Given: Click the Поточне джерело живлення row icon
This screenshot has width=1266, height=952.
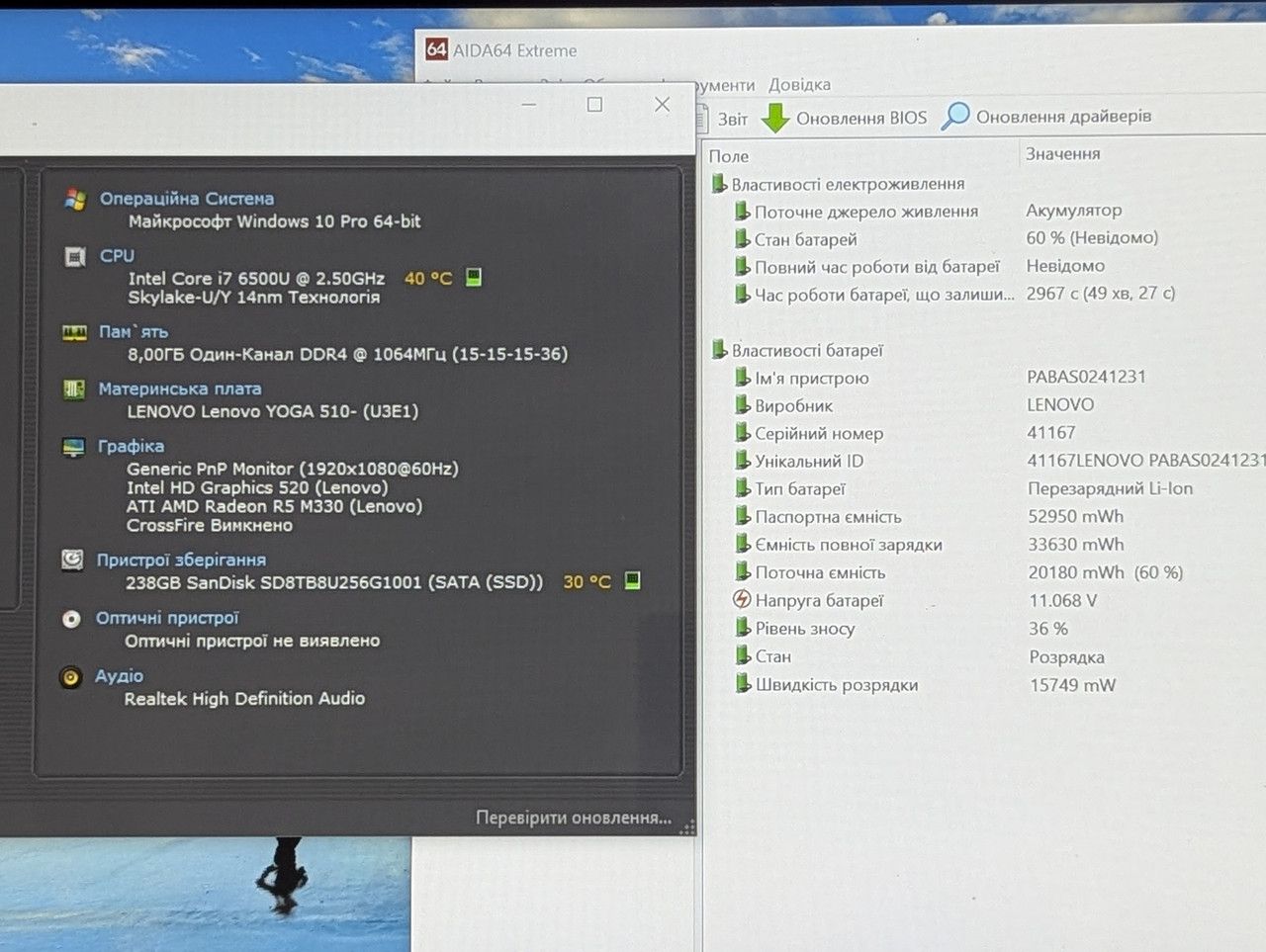Looking at the screenshot, I should 742,211.
